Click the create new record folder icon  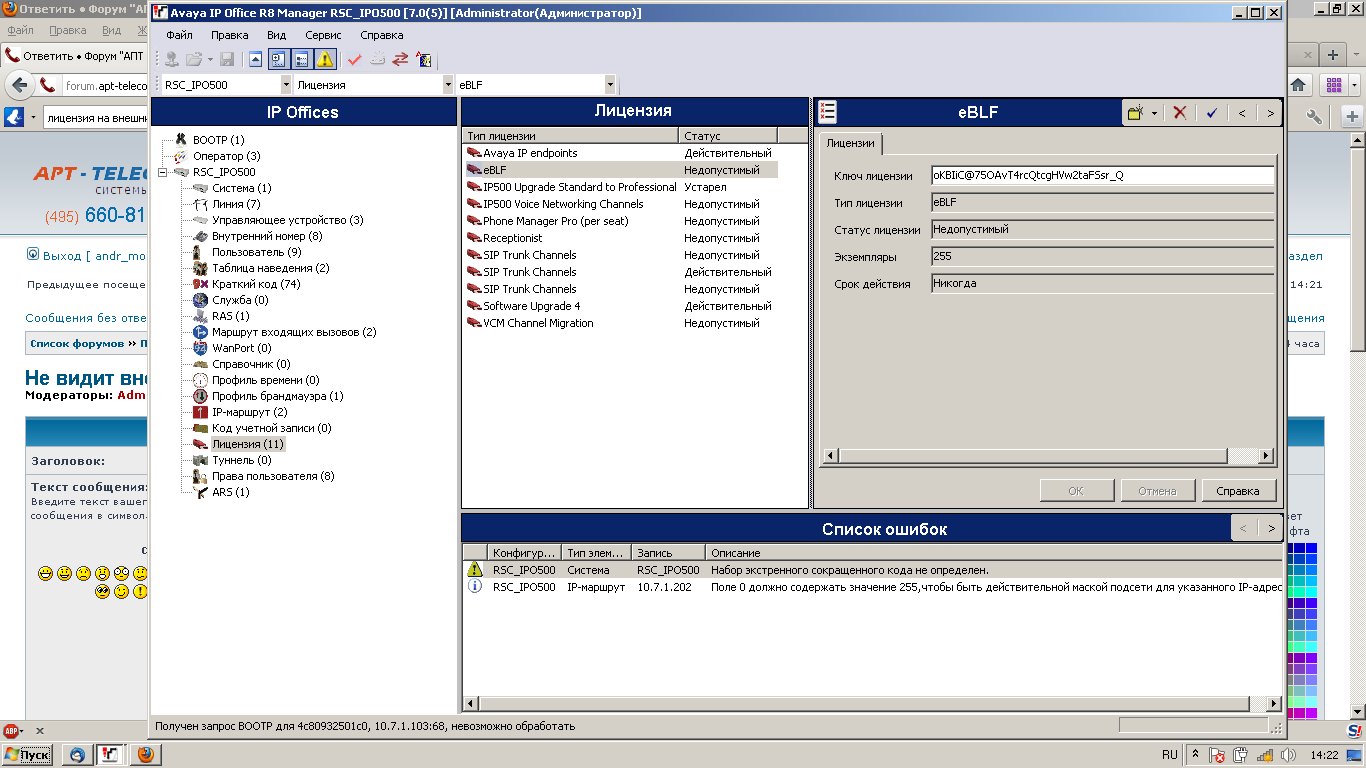(1135, 113)
